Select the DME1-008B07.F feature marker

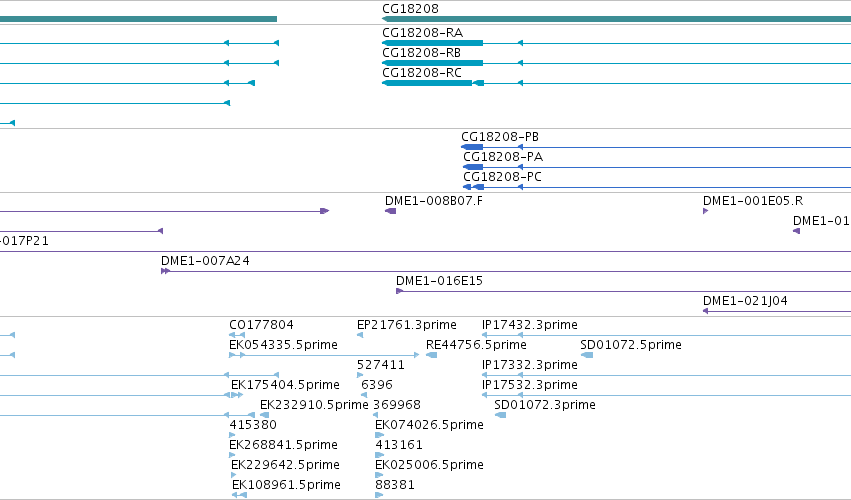(390, 211)
